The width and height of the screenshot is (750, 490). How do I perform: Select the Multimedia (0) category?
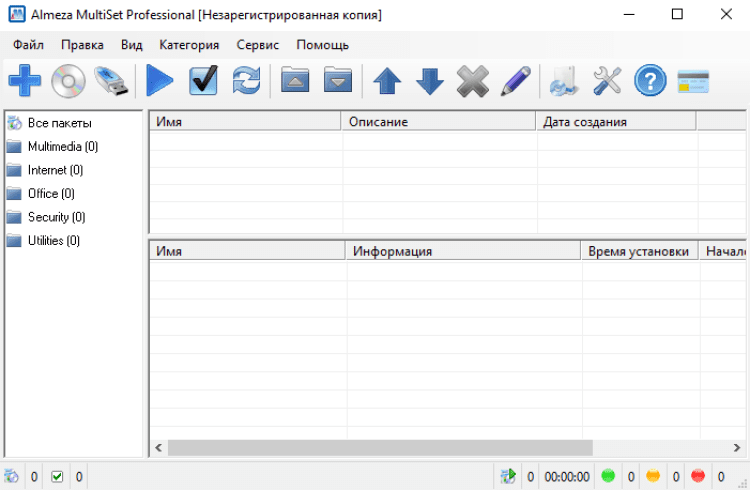[x=63, y=146]
